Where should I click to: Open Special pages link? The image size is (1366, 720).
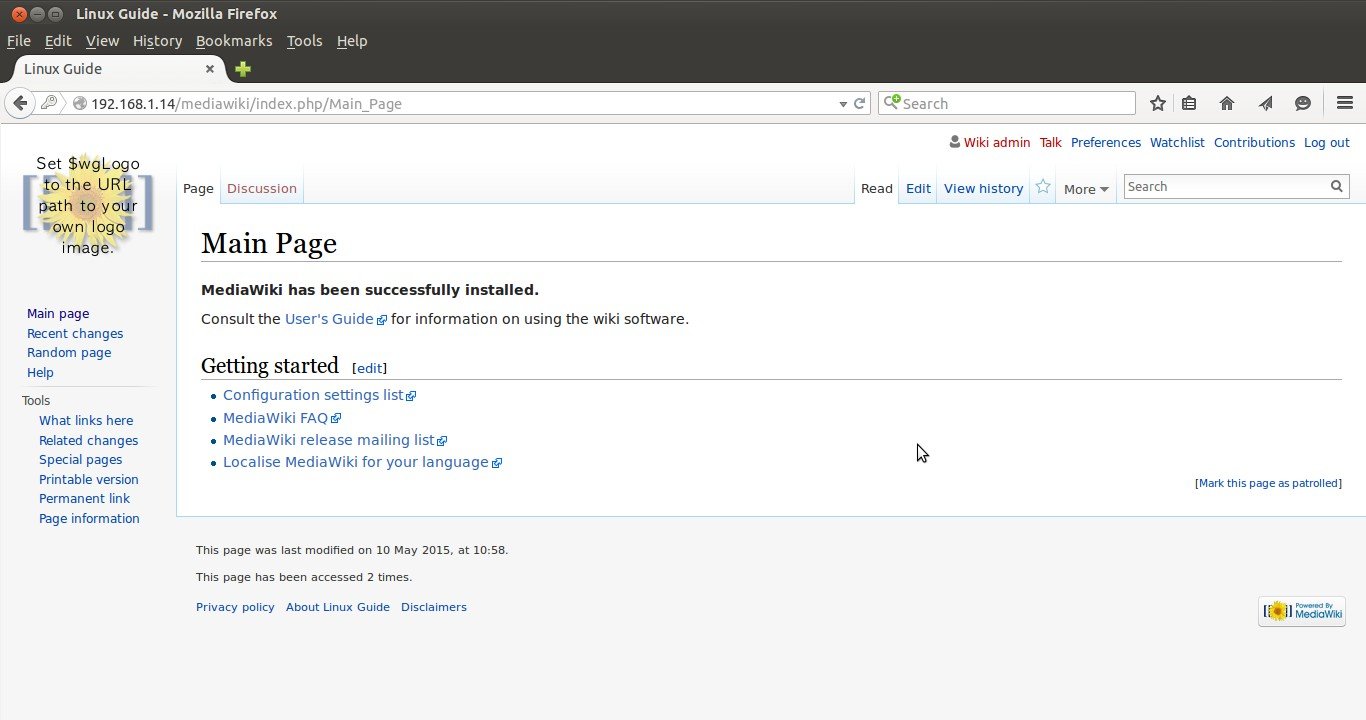coord(81,460)
